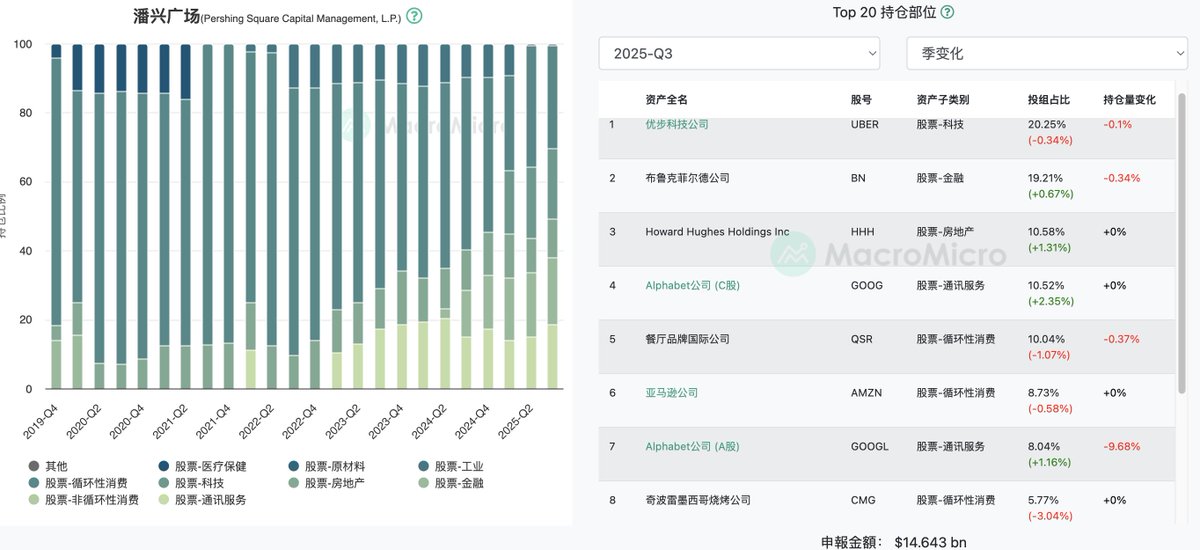
Task: Open the Alphabet公司 (A股) link
Action: point(692,447)
